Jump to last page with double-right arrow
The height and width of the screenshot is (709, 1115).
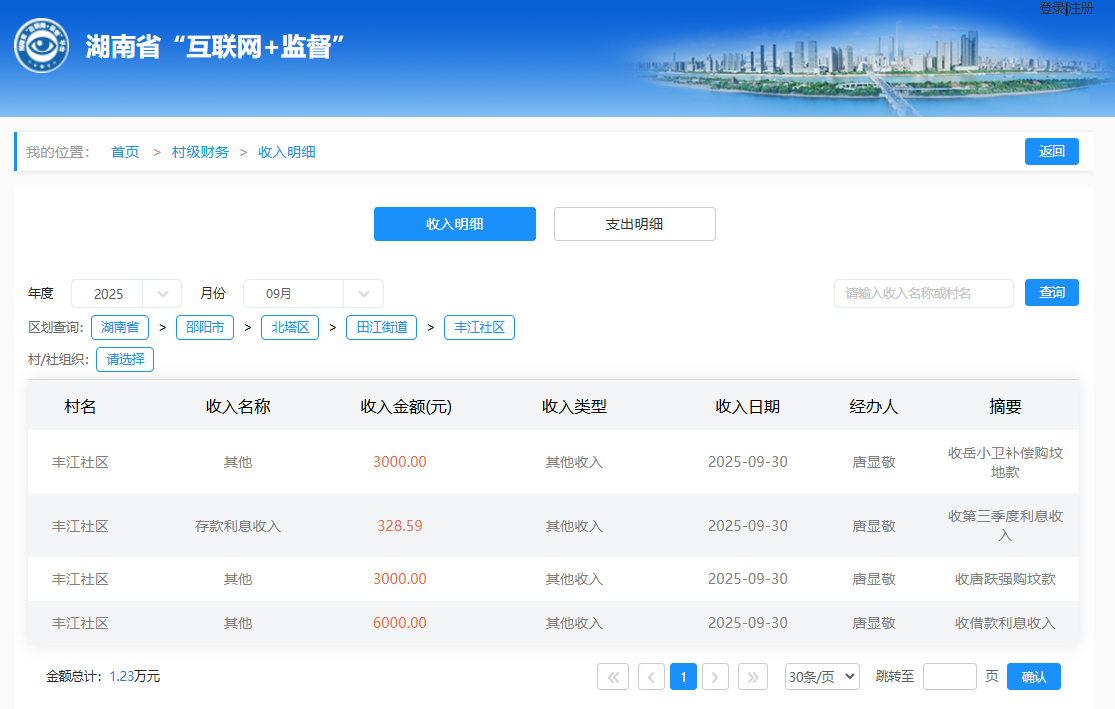[x=753, y=677]
